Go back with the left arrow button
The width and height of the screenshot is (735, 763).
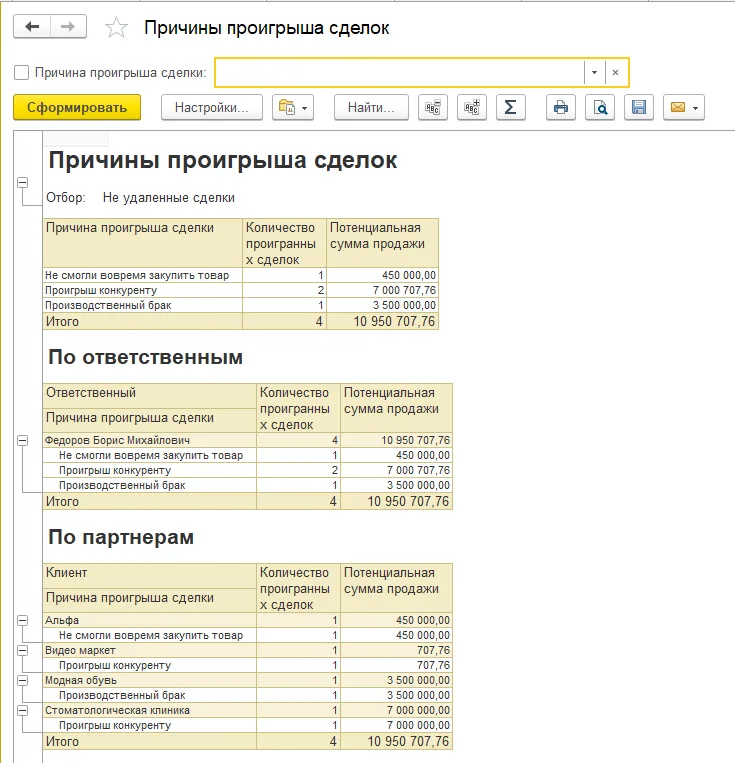pyautogui.click(x=32, y=26)
